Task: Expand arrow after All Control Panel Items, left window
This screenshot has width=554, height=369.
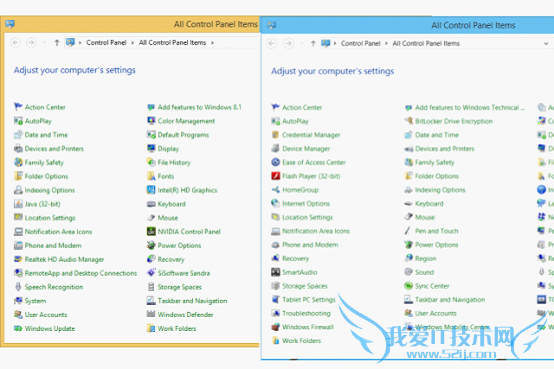Action: coord(212,43)
